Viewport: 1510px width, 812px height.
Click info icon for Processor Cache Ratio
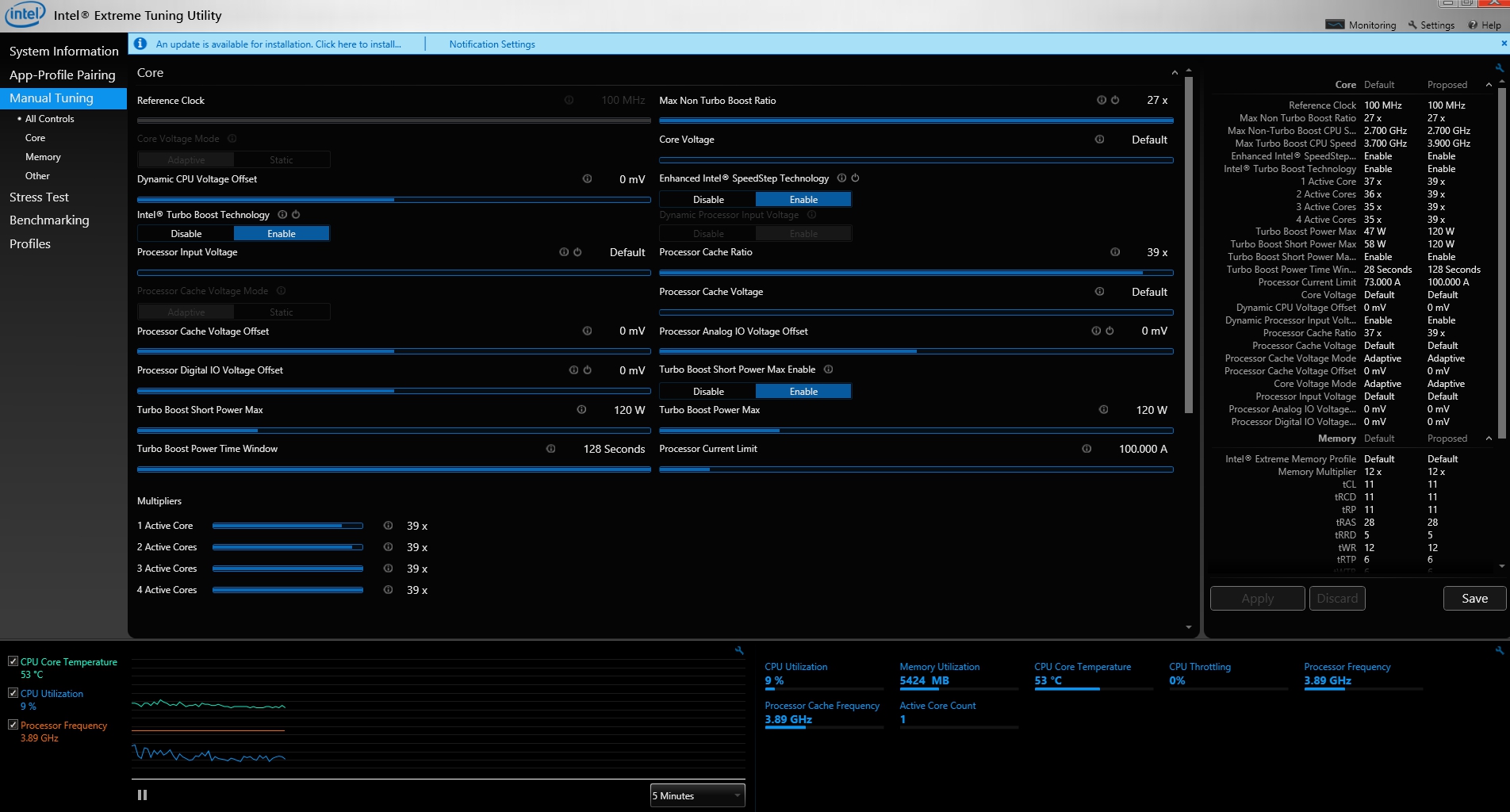tap(1115, 252)
